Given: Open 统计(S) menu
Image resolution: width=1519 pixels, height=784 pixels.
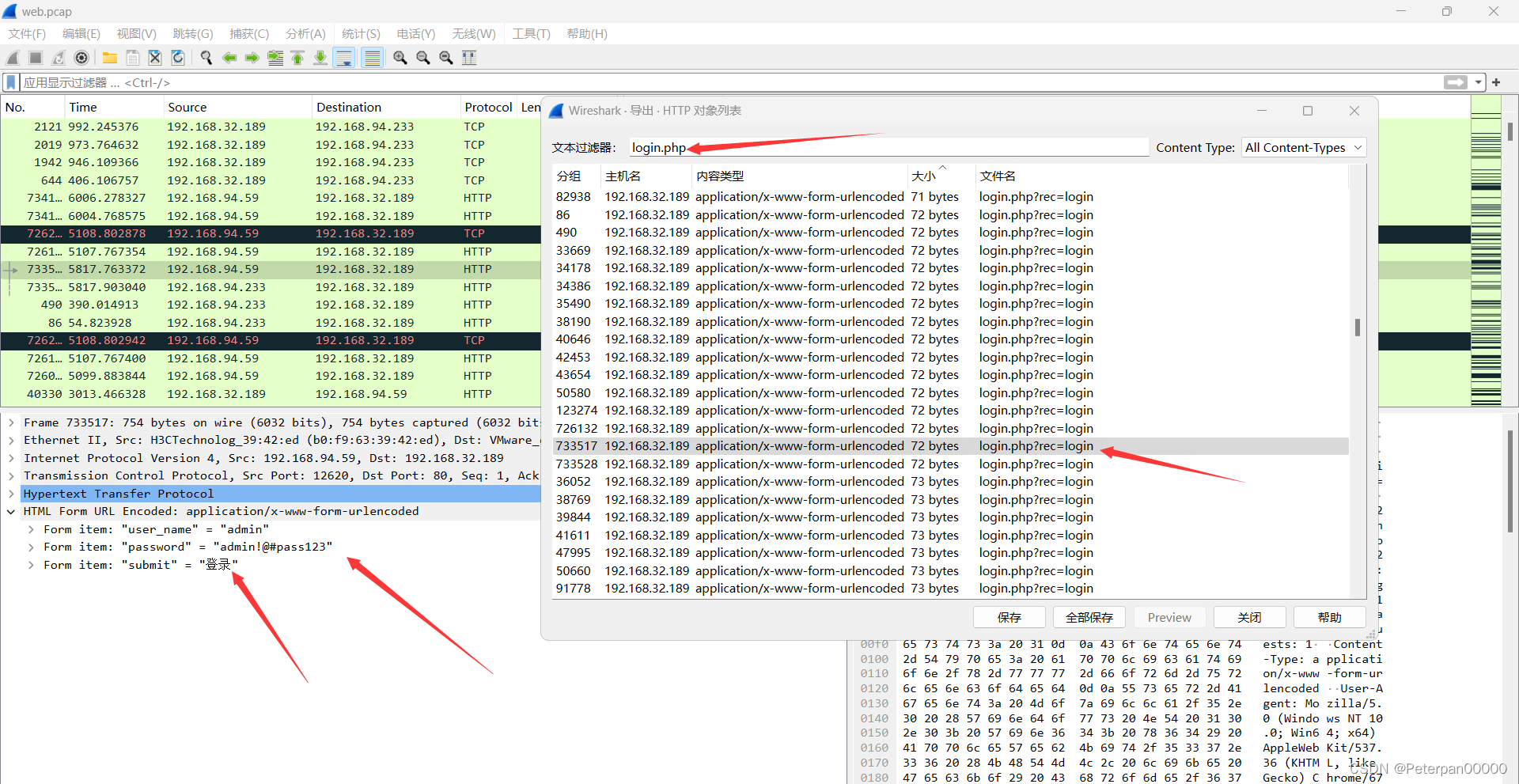Looking at the screenshot, I should point(361,34).
